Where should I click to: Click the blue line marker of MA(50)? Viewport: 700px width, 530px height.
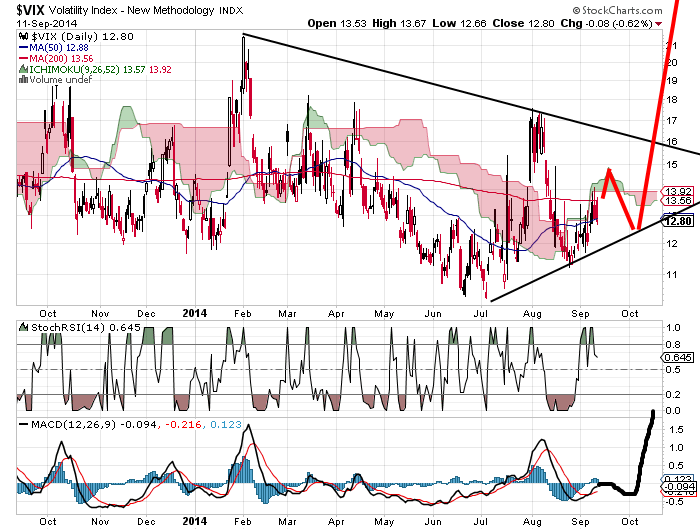click(24, 47)
